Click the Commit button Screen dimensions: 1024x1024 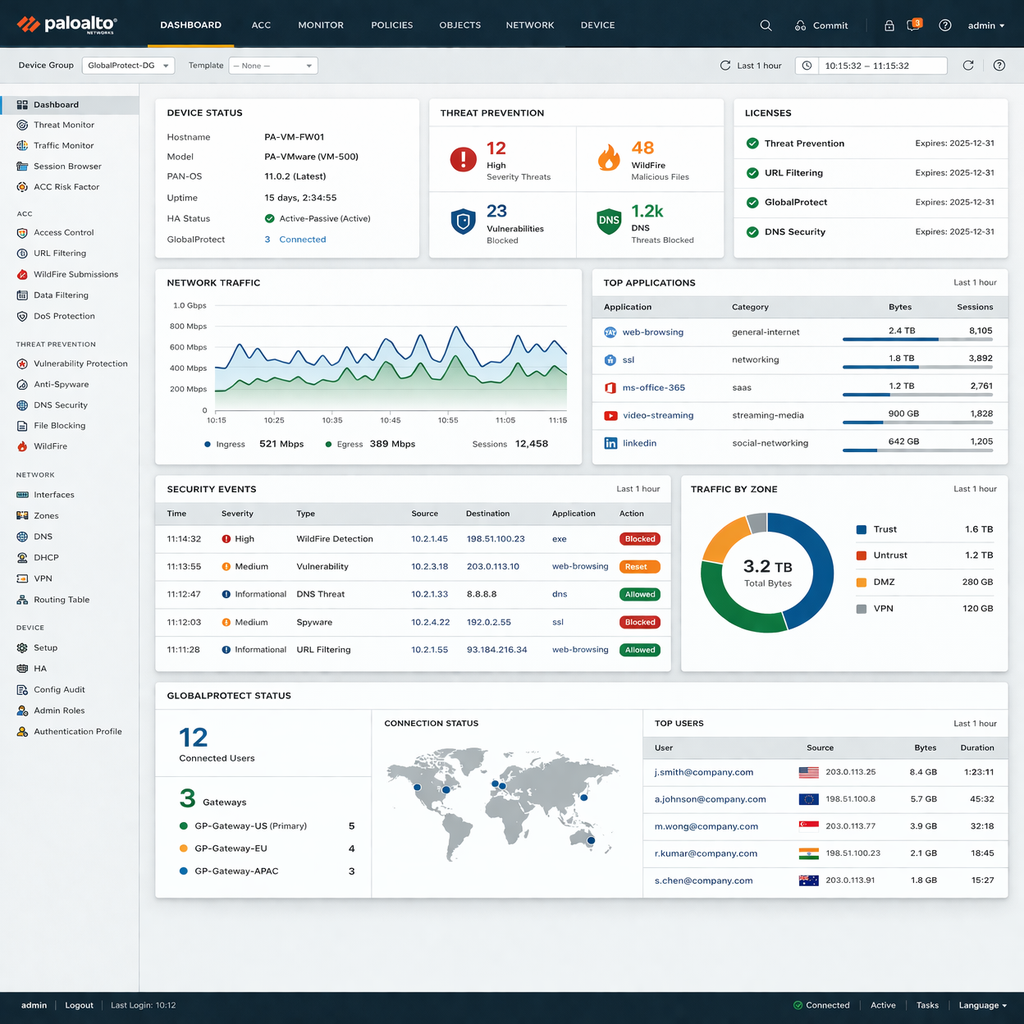pos(821,25)
